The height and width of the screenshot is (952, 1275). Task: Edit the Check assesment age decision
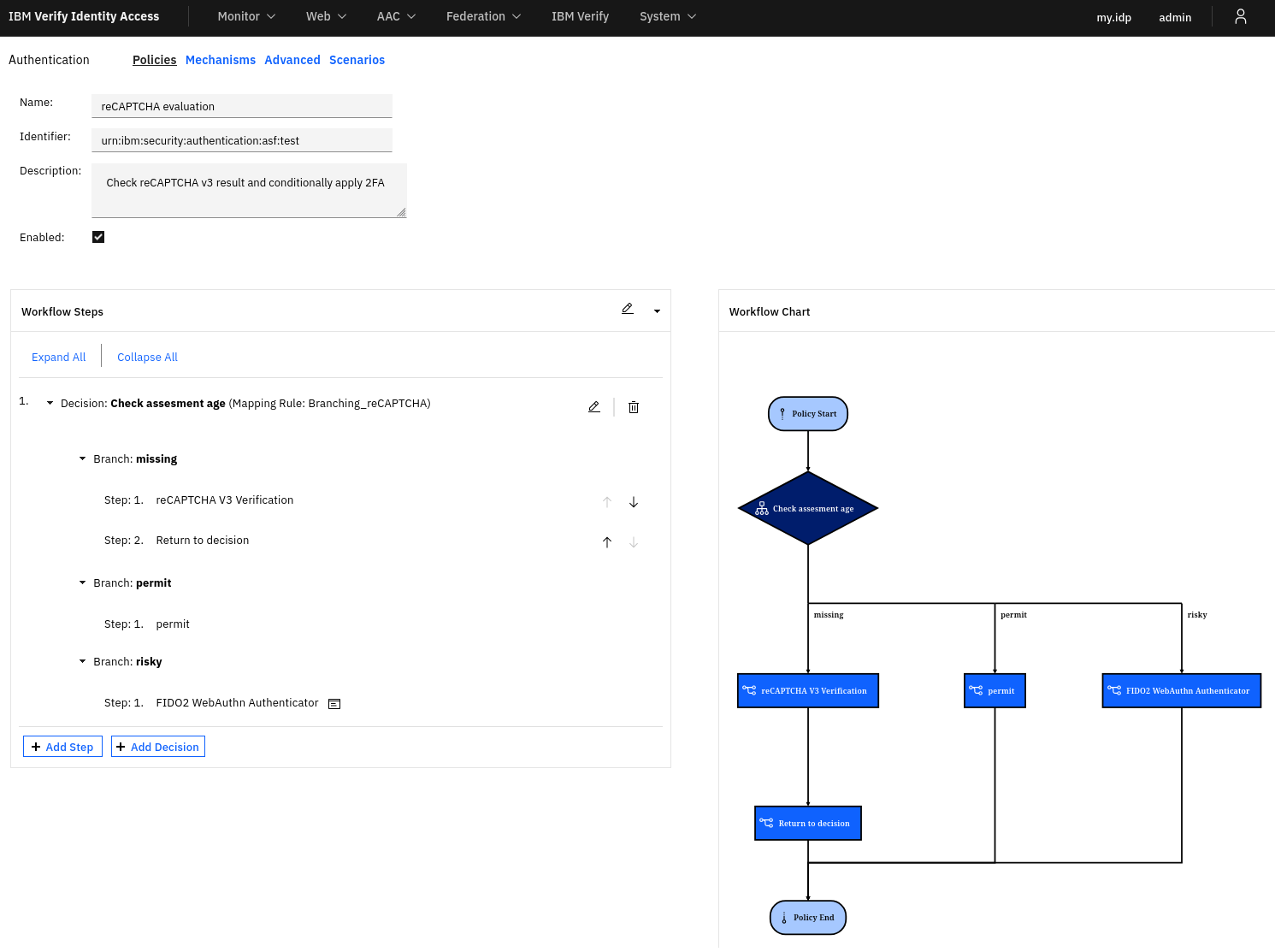click(x=594, y=407)
